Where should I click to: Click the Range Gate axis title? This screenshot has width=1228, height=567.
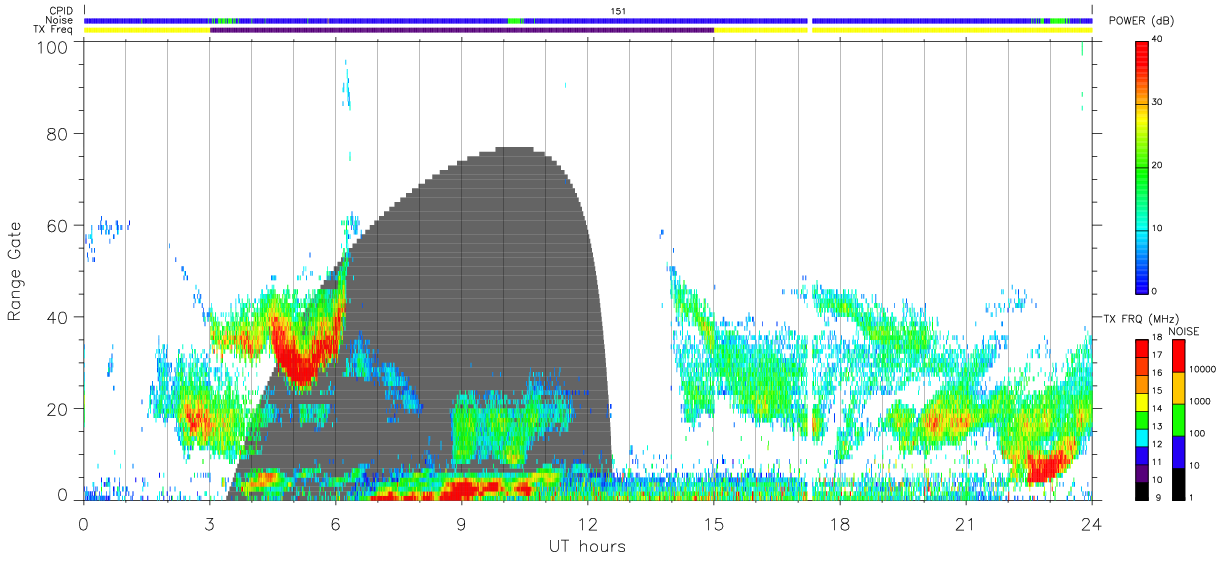point(15,272)
